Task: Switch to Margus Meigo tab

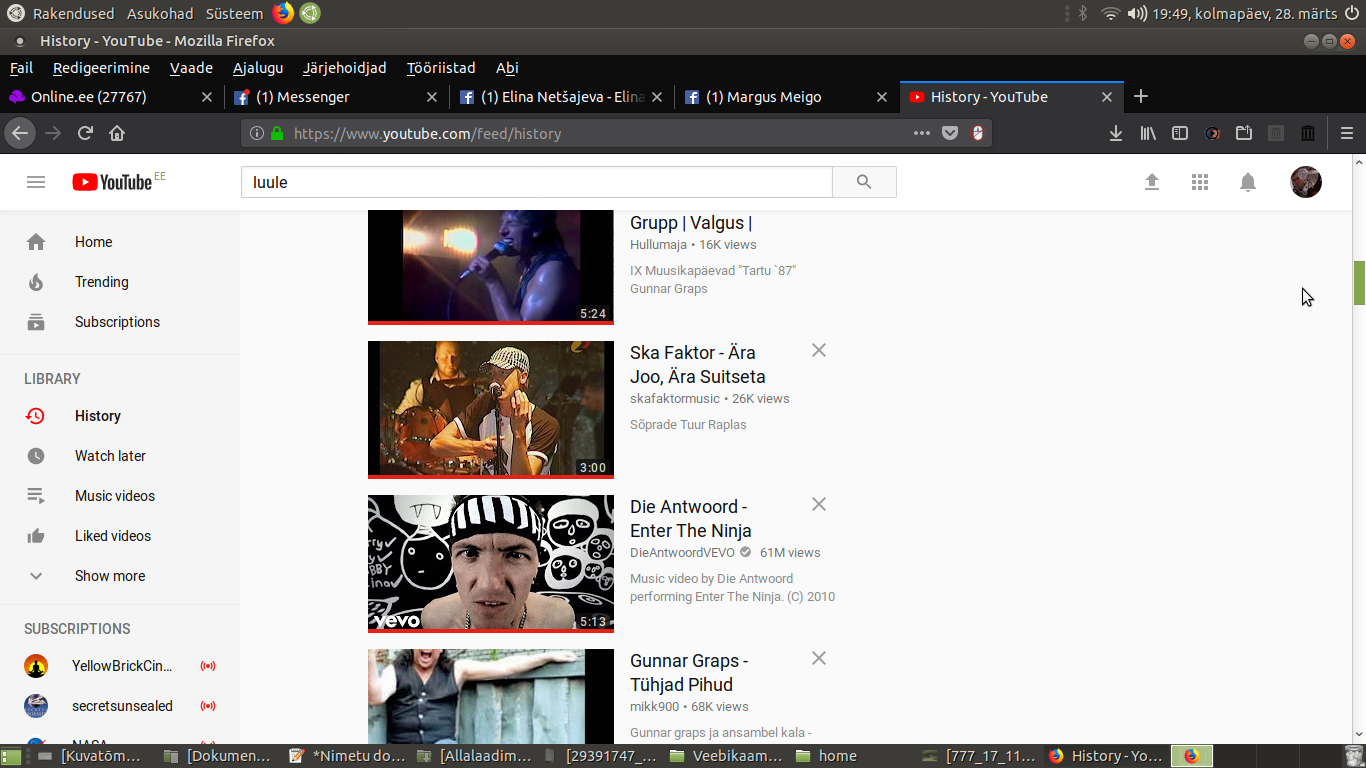Action: [x=786, y=97]
